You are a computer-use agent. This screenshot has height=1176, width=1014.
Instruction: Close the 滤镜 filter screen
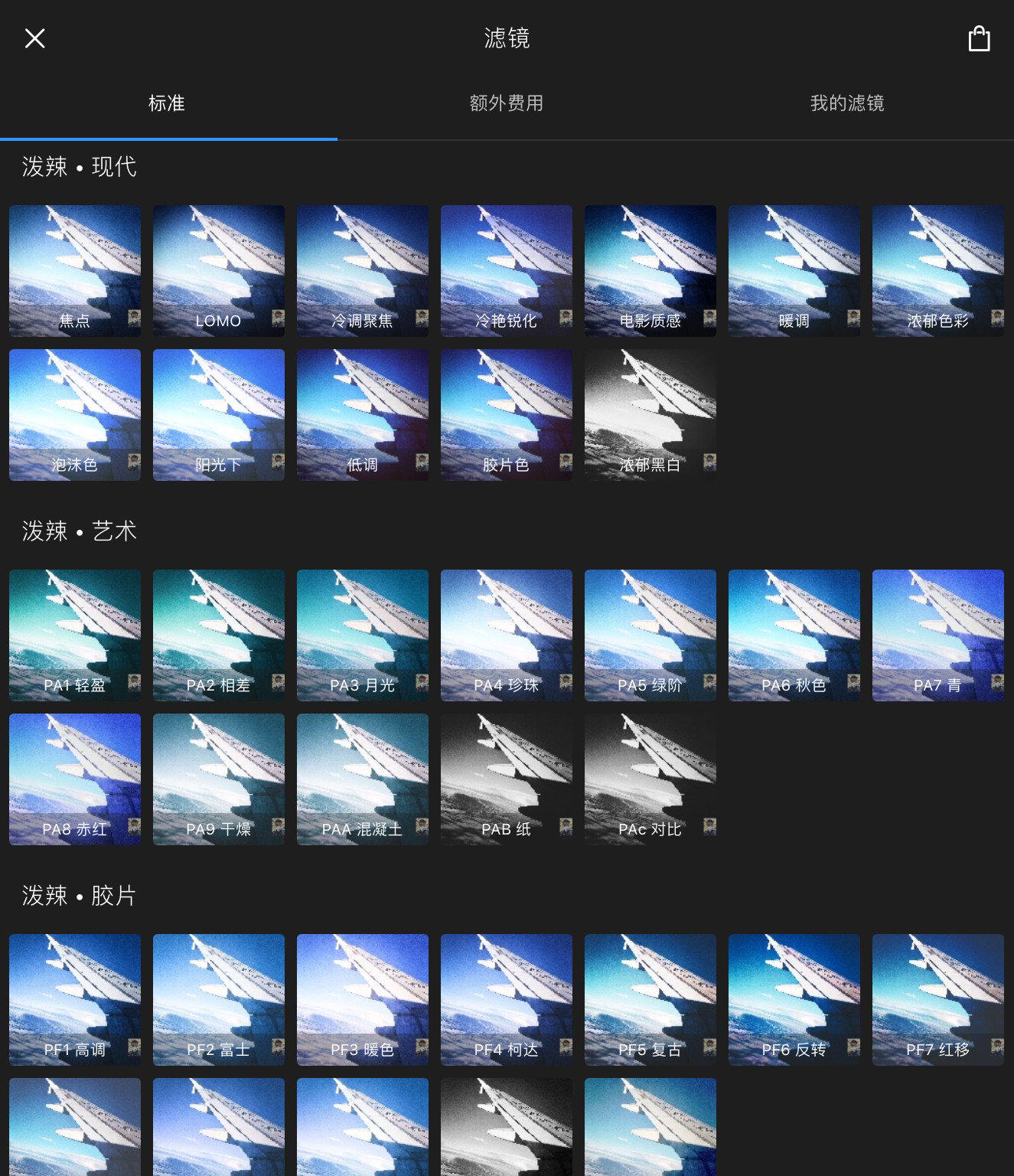click(x=35, y=38)
